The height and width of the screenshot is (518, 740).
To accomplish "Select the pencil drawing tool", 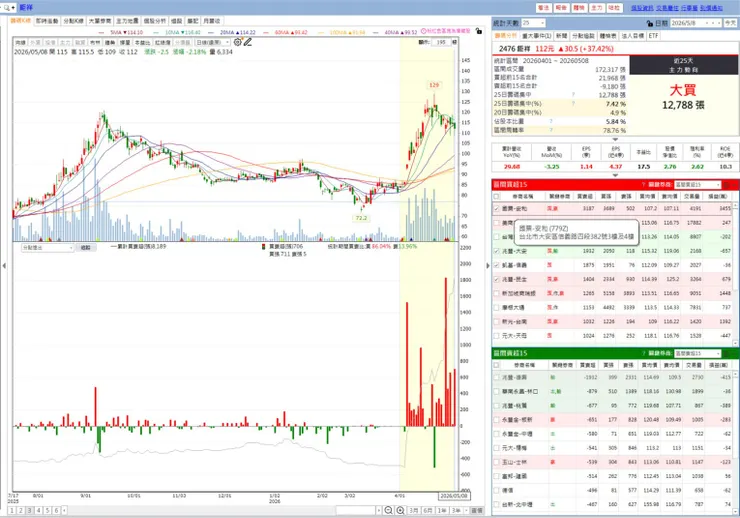I will tap(248, 42).
